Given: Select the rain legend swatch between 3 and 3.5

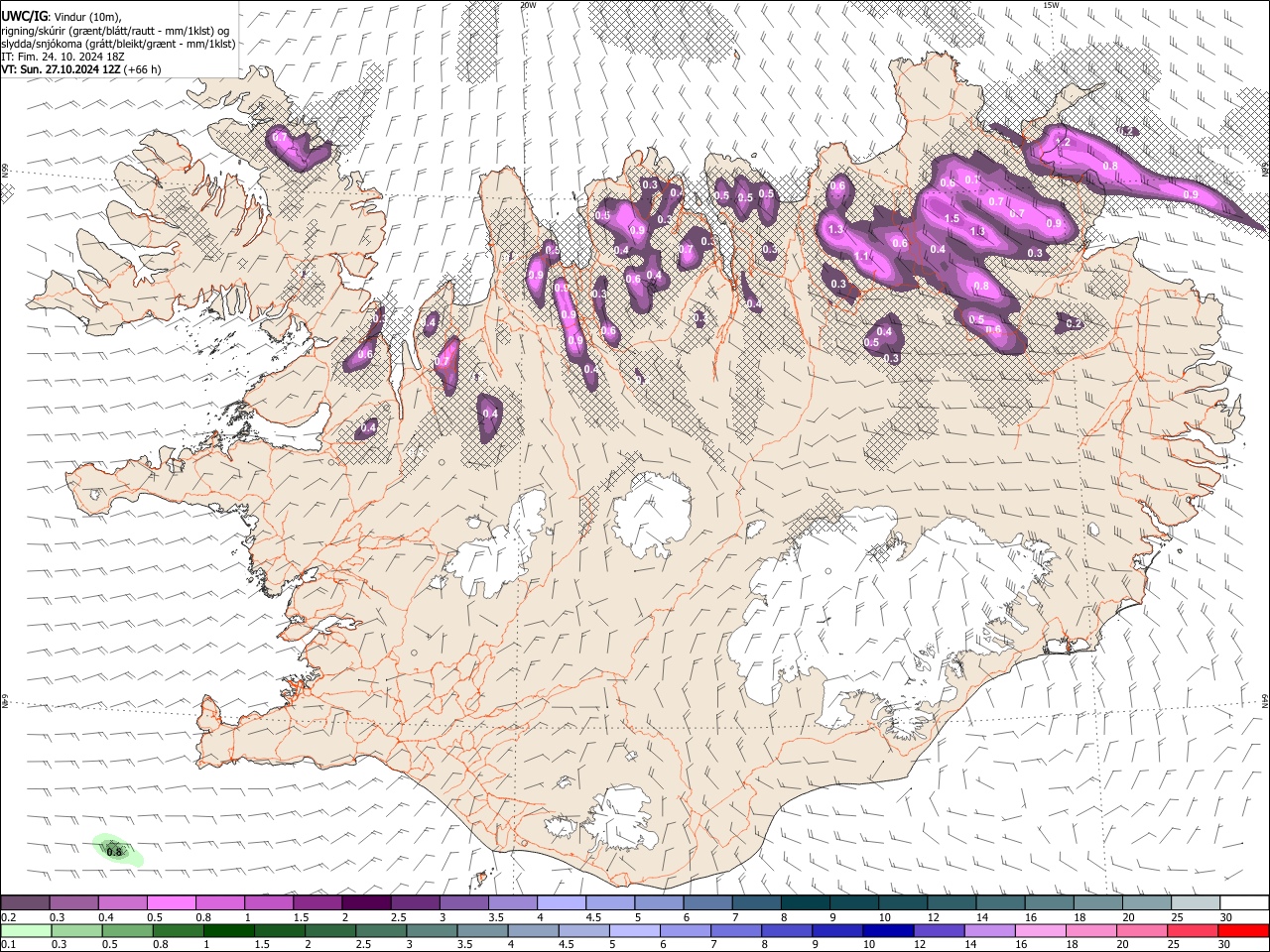Looking at the screenshot, I should (433, 930).
